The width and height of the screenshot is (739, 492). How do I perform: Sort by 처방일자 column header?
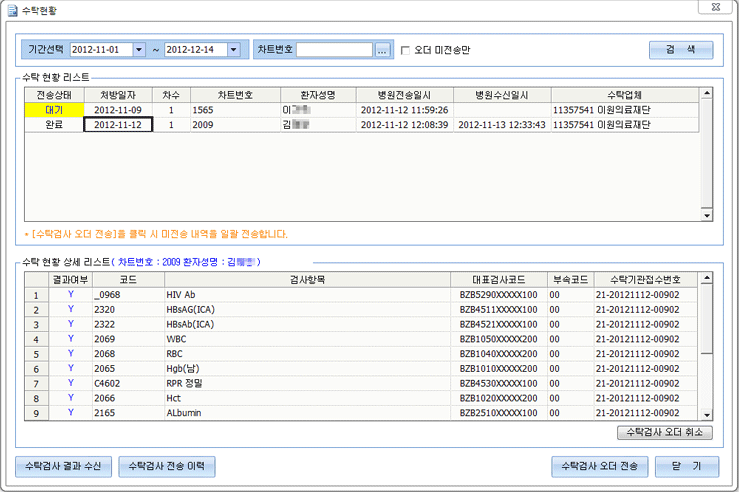[117, 94]
